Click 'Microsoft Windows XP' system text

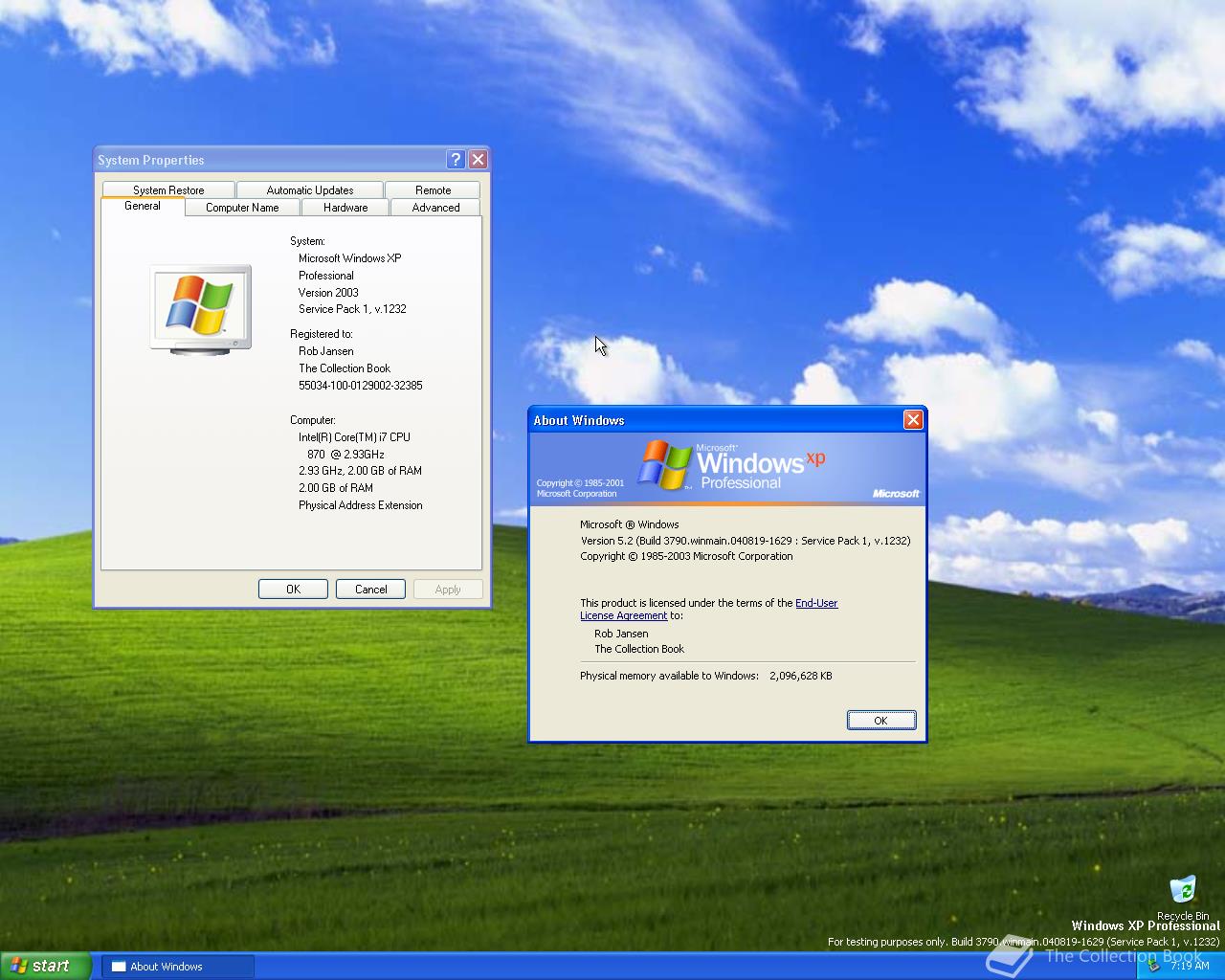click(x=350, y=258)
